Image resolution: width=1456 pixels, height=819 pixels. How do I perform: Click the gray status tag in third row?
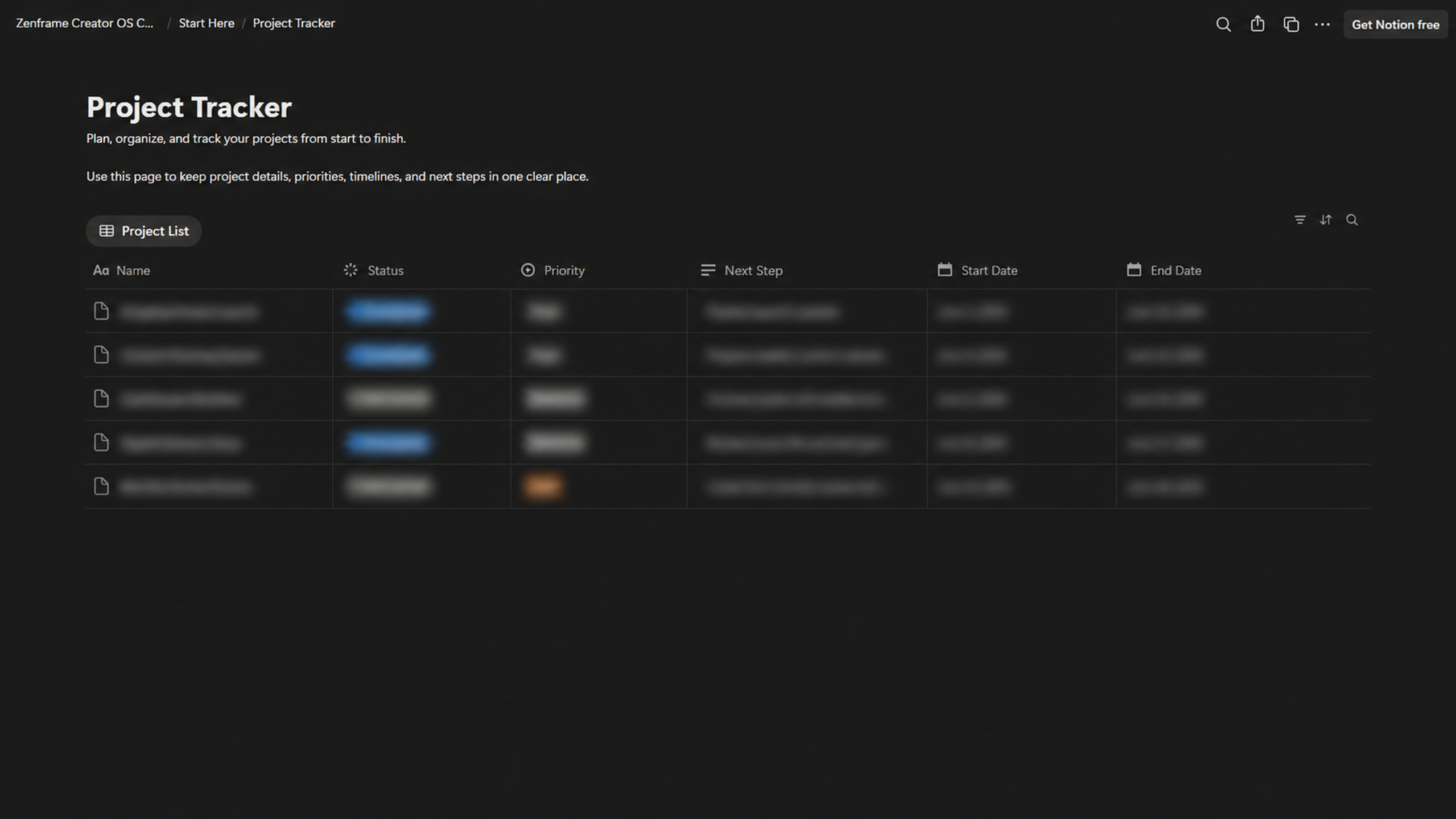tap(389, 399)
